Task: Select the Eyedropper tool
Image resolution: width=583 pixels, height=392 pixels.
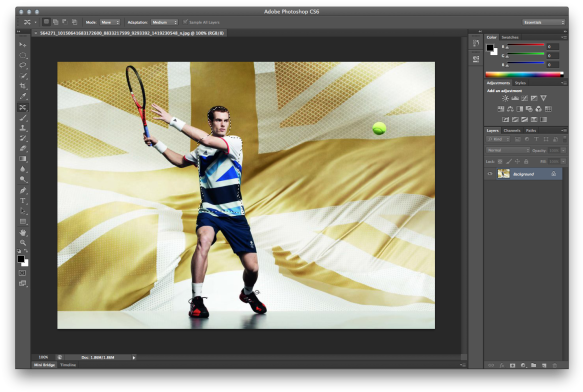Action: [23, 96]
